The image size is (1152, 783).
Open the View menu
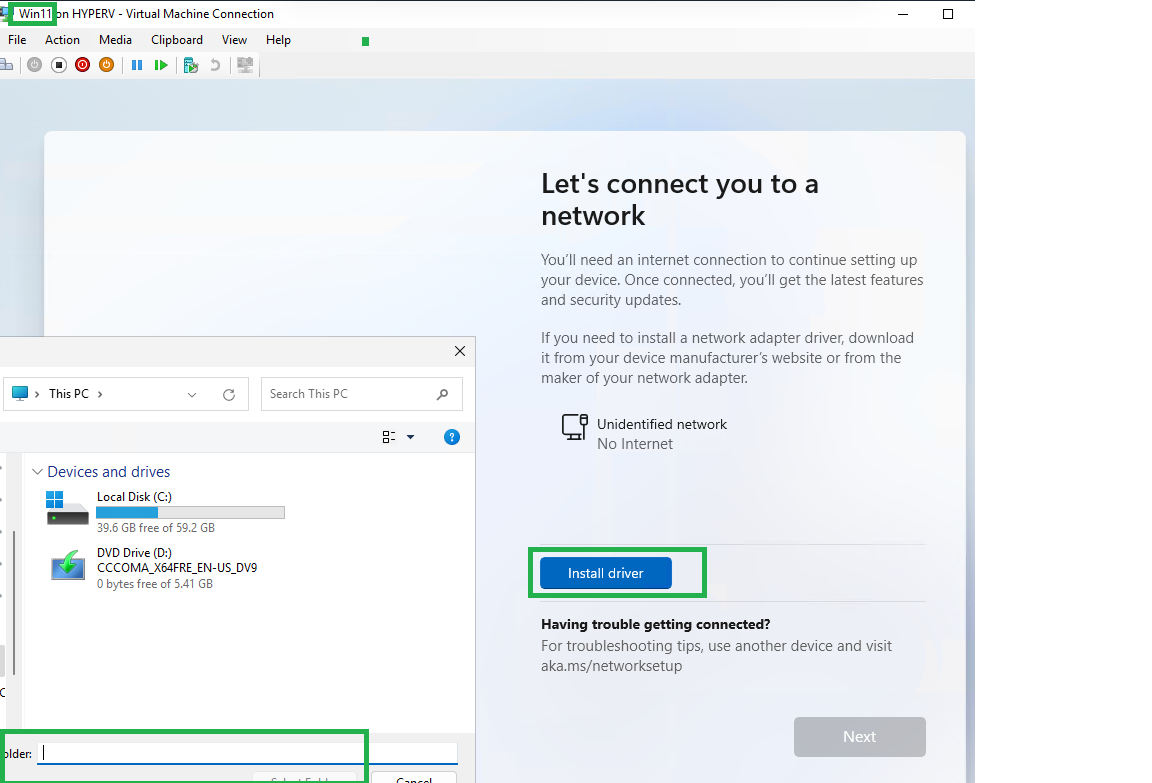tap(234, 40)
